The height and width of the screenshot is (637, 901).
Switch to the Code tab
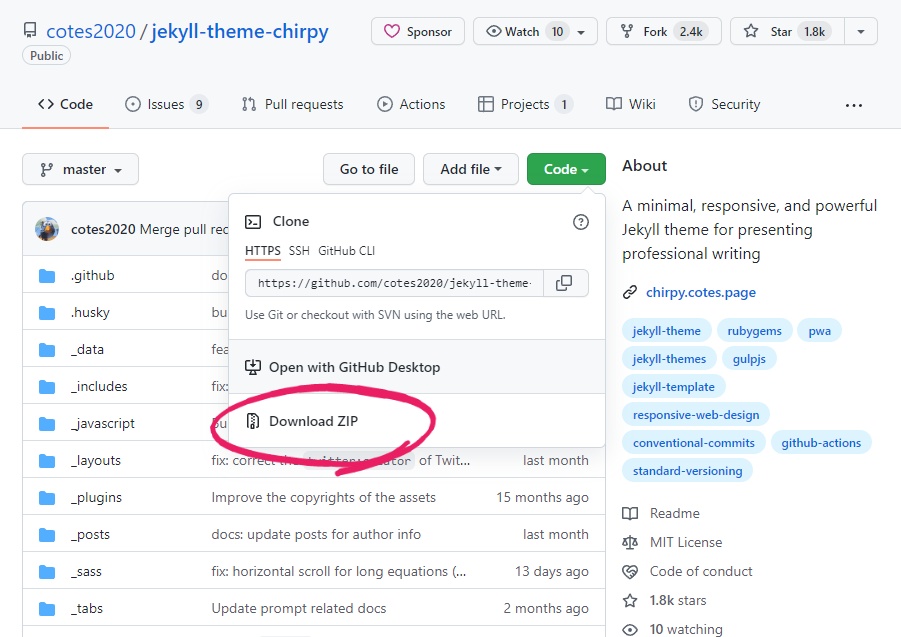click(x=66, y=104)
